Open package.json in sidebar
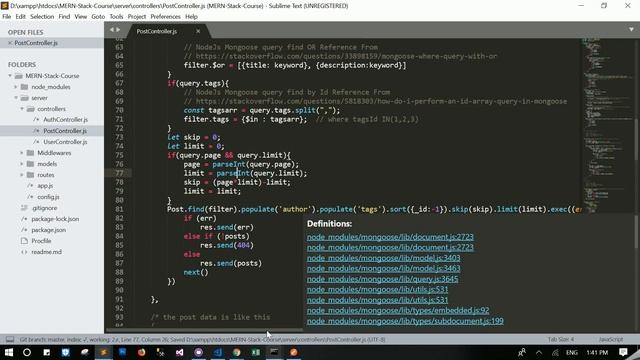Image resolution: width=640 pixels, height=360 pixels. 49,230
